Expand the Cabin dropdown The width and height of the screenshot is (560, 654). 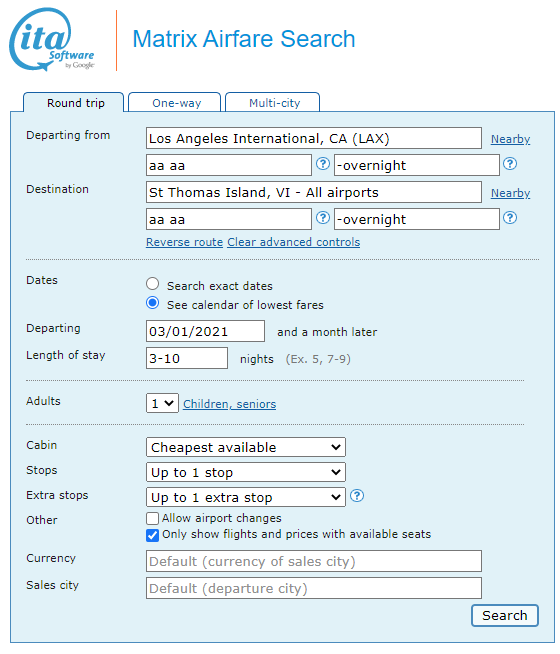(246, 448)
